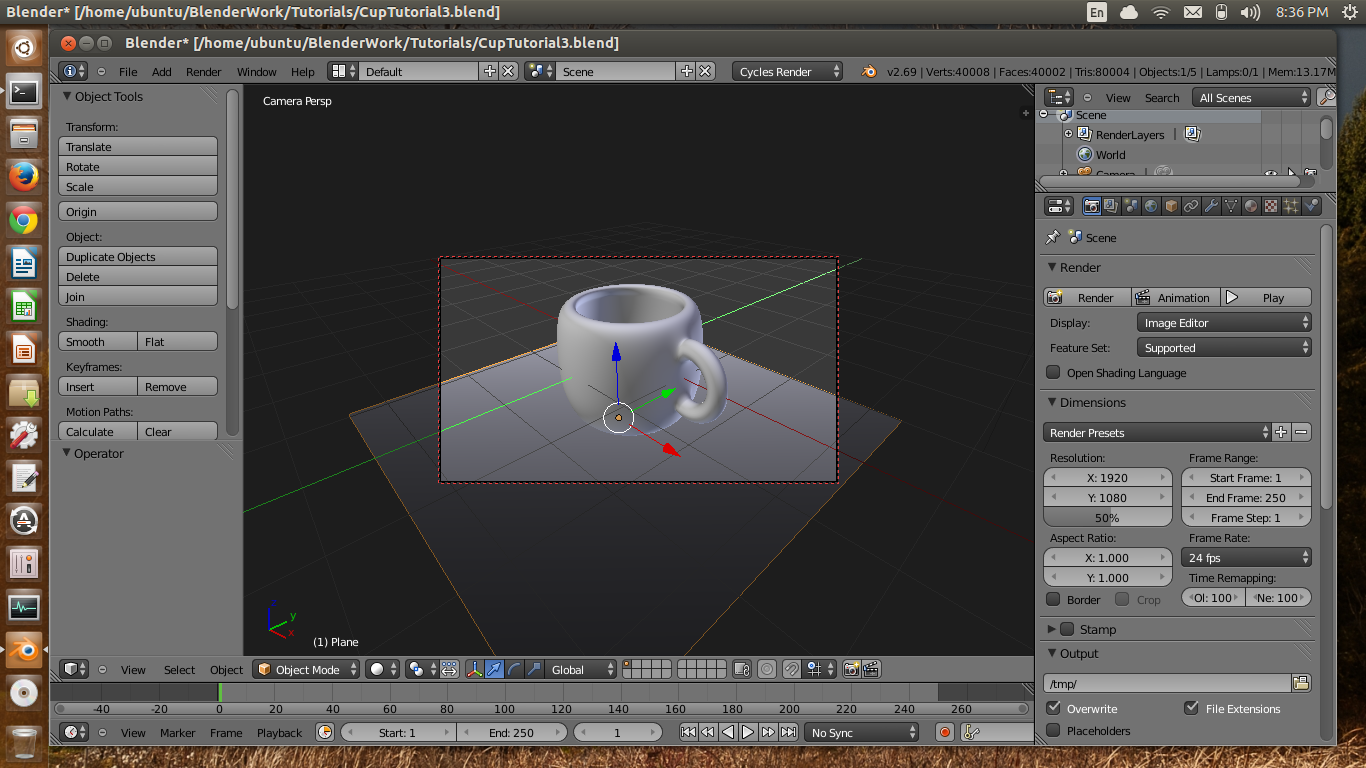Image resolution: width=1366 pixels, height=768 pixels.
Task: Click the use preview range clock icon
Action: click(x=325, y=732)
